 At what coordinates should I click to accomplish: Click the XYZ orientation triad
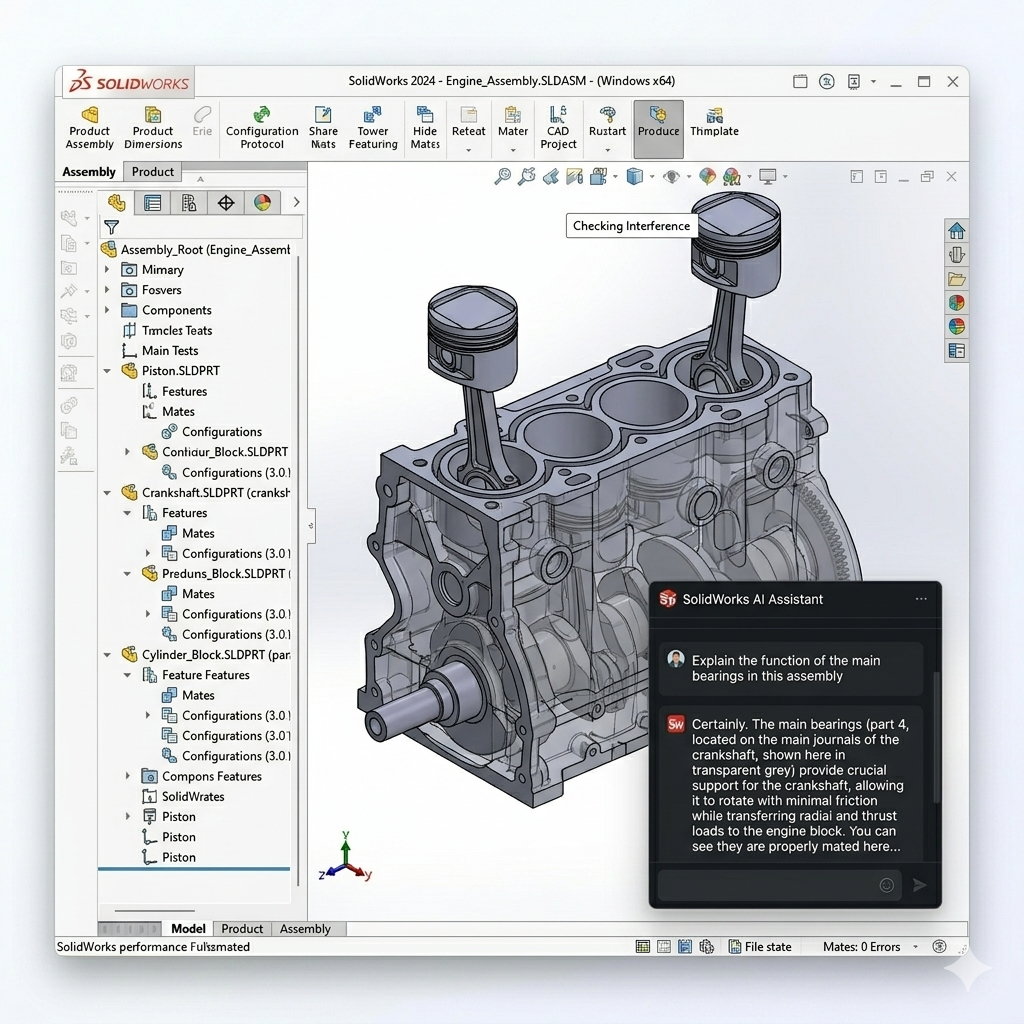coord(346,857)
